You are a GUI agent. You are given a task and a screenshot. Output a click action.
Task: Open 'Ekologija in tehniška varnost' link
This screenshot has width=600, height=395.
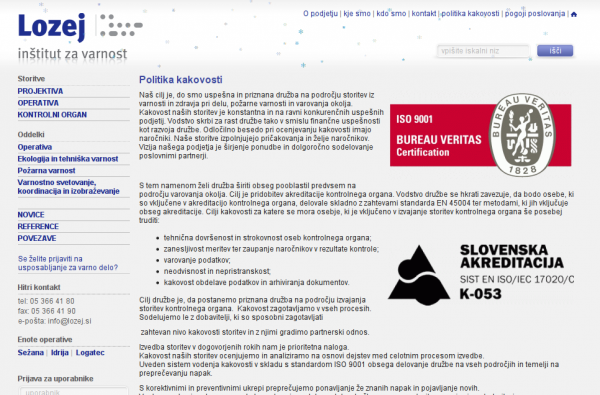tap(68, 158)
